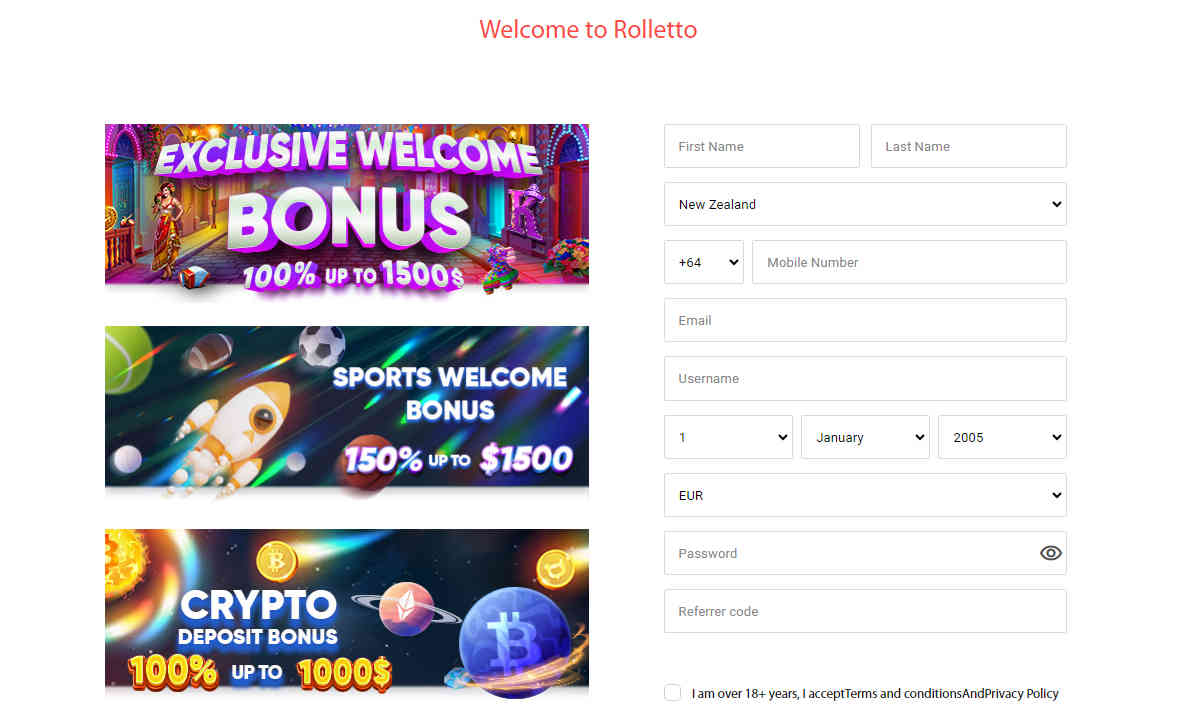Screen dimensions: 1200x714
Task: Select the Username field
Action: click(x=865, y=379)
